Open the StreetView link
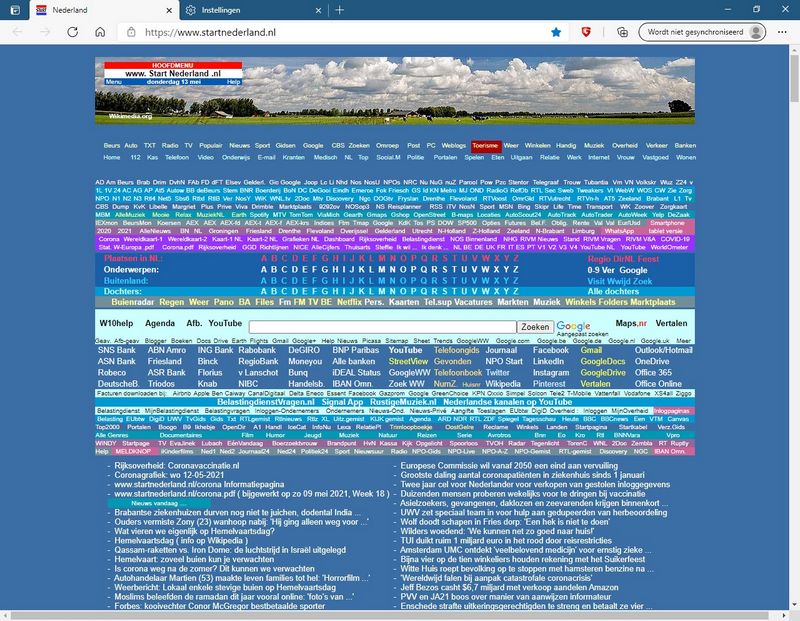800x621 pixels. pos(408,361)
